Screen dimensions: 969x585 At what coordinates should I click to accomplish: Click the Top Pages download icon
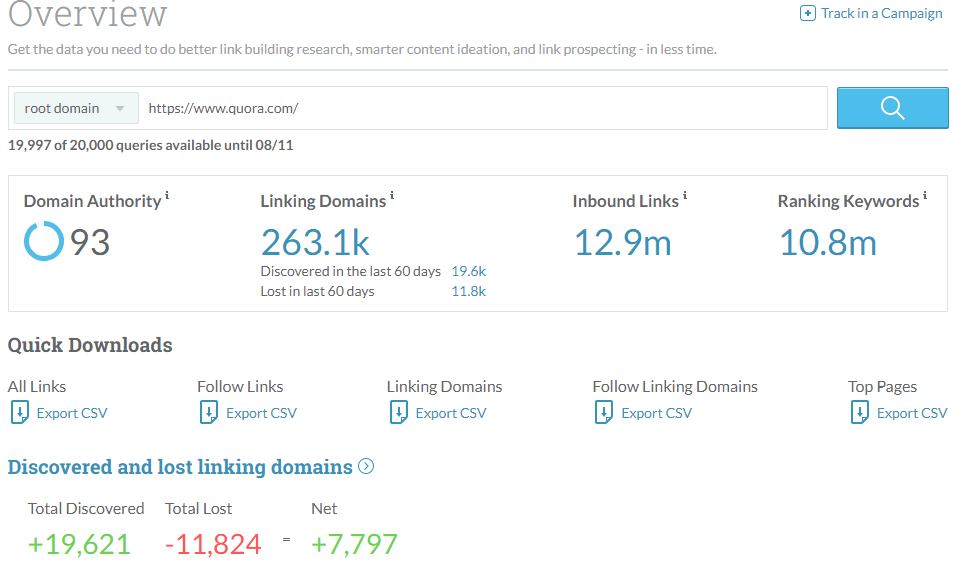click(860, 412)
